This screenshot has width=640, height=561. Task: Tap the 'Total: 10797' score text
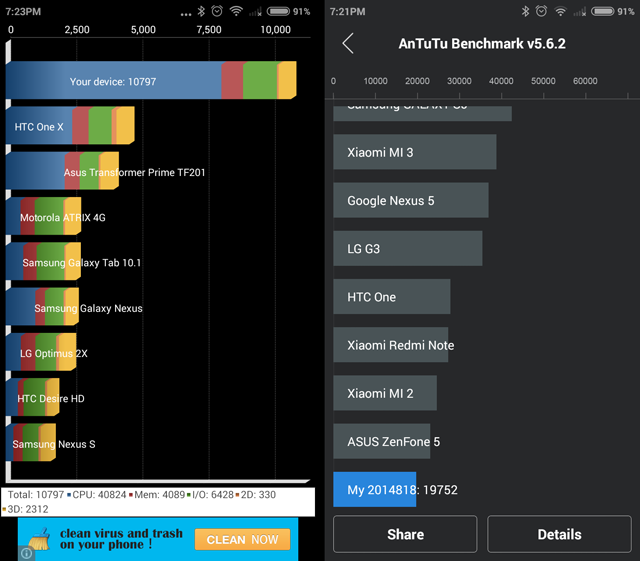pyautogui.click(x=36, y=495)
